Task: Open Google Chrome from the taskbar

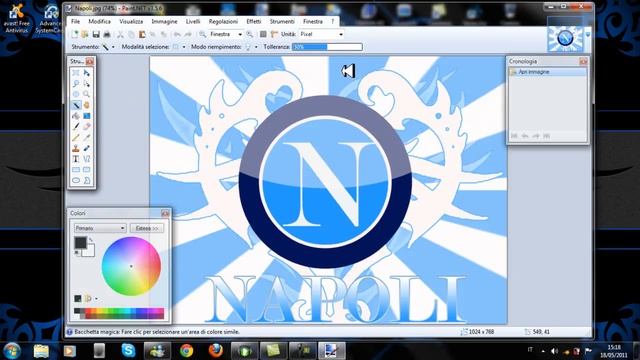Action: tap(187, 351)
